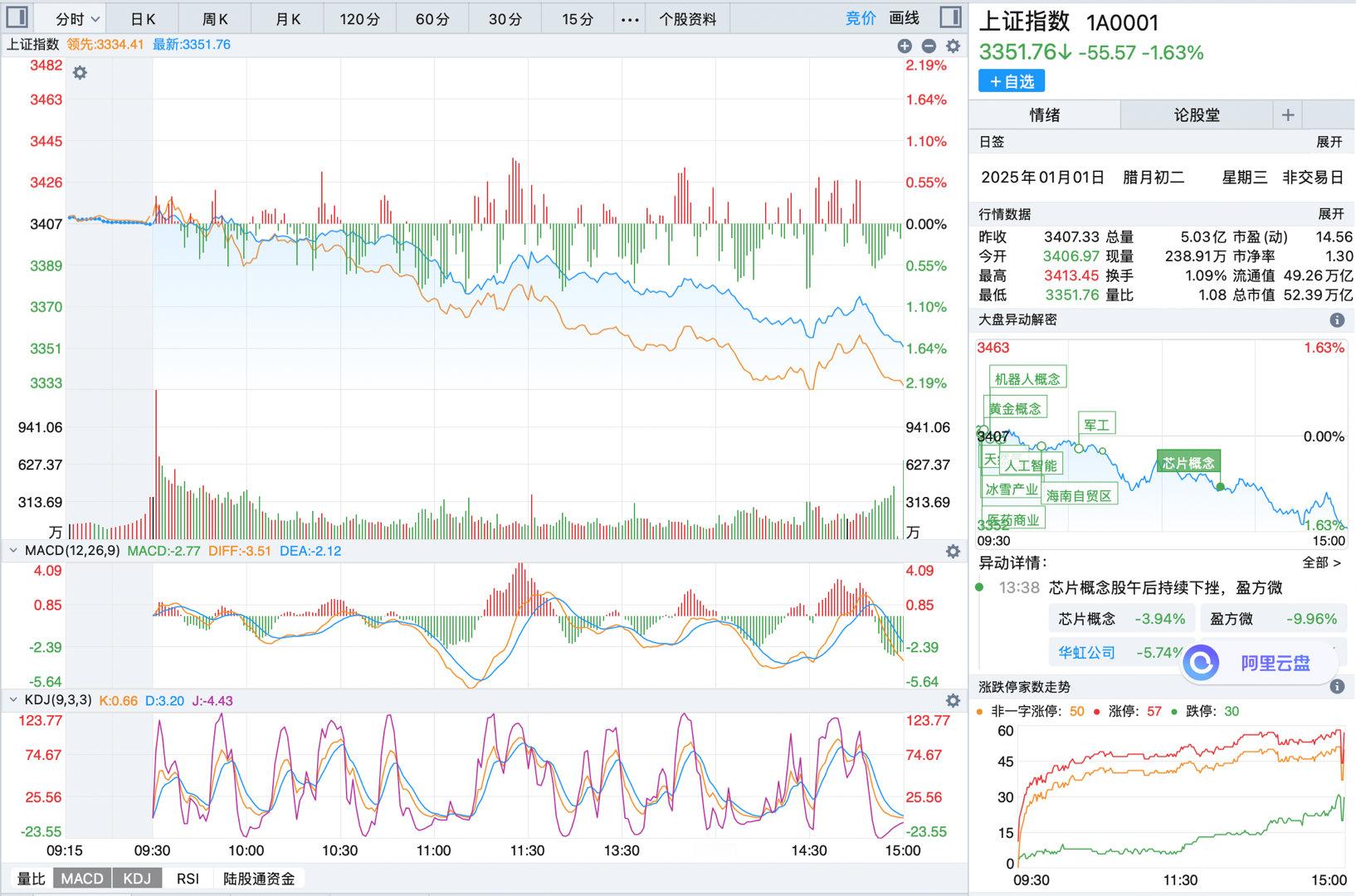
Task: Click 跌停: 30 legend entry
Action: [1205, 711]
